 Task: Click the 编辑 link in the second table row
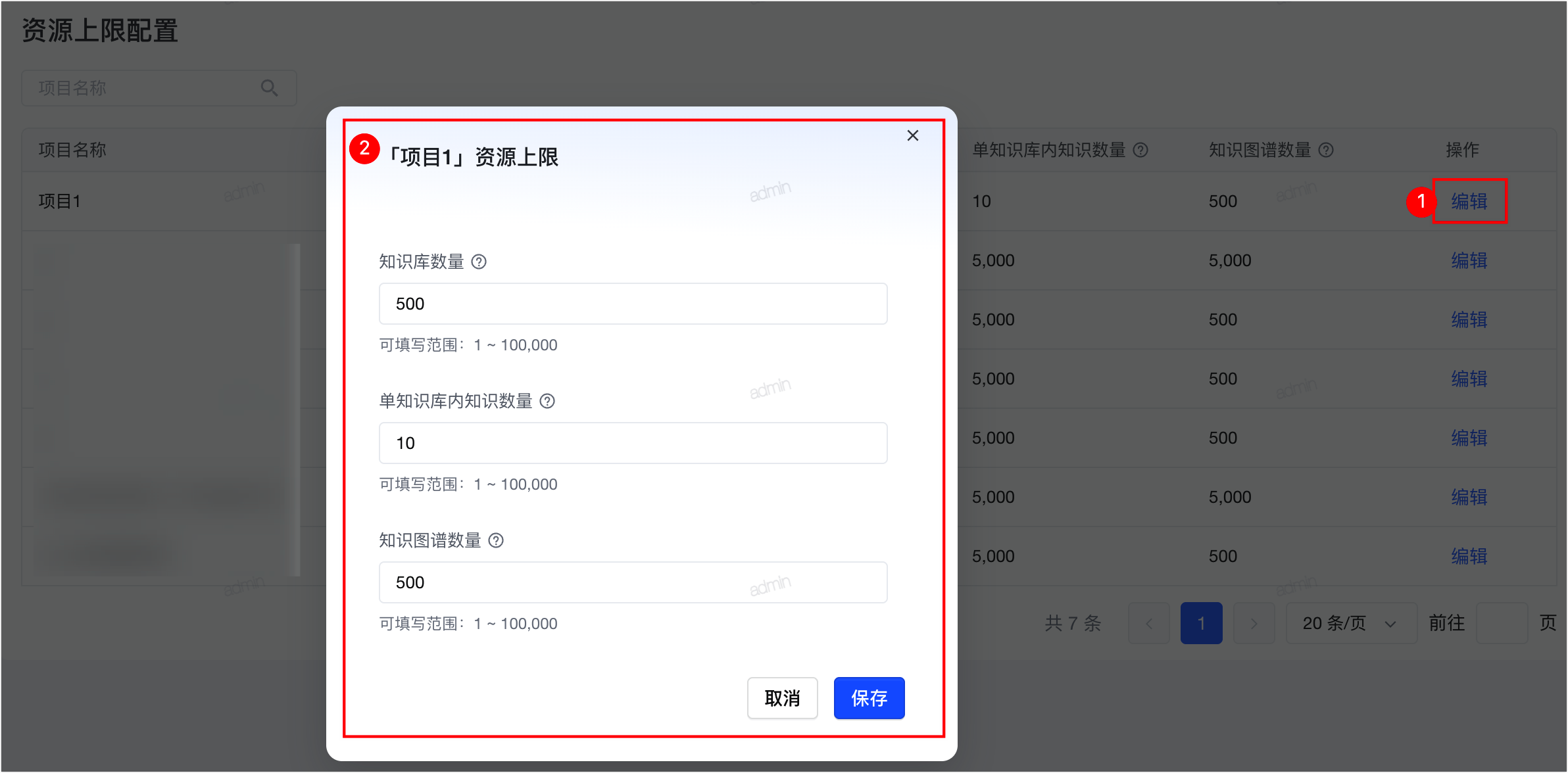(1469, 260)
